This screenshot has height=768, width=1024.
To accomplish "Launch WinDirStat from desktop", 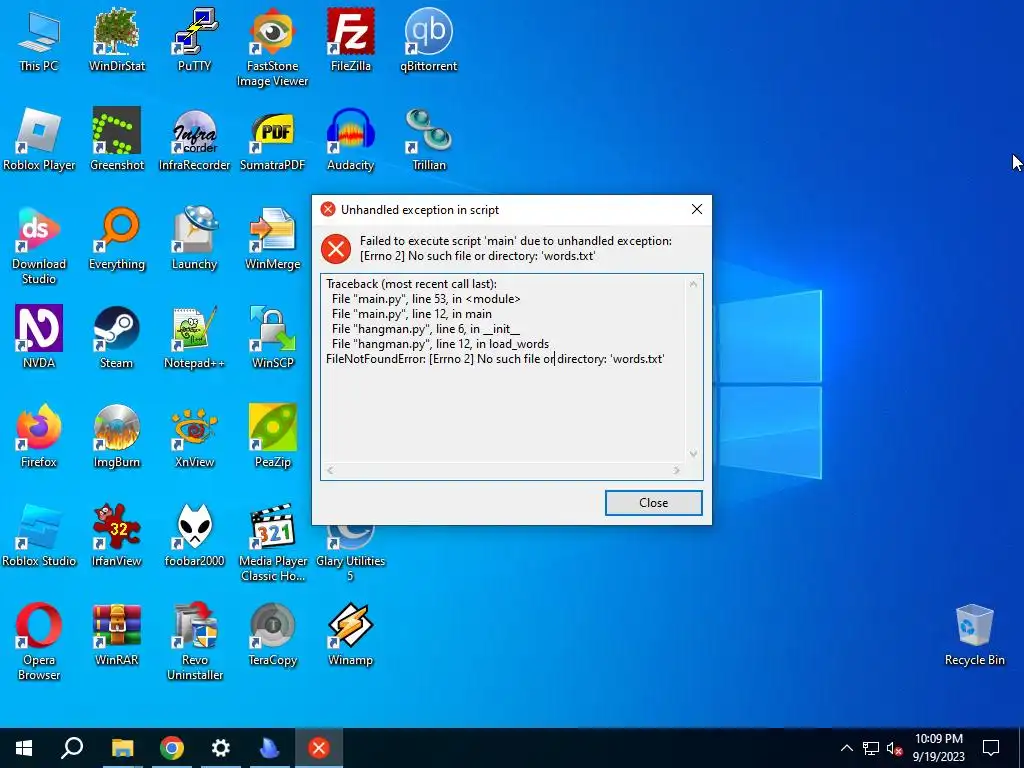I will point(117,40).
